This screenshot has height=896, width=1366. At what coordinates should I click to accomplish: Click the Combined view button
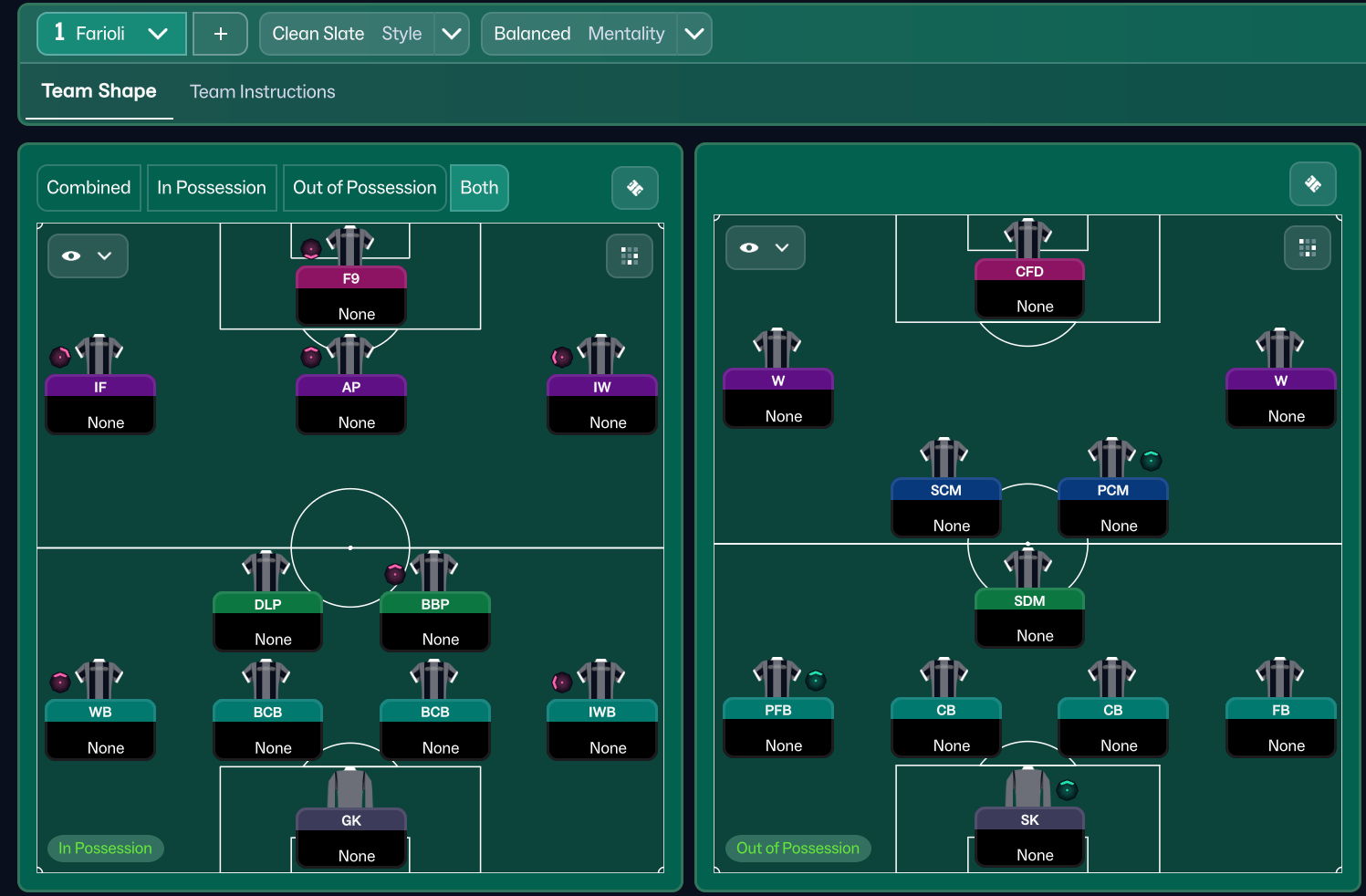point(89,188)
